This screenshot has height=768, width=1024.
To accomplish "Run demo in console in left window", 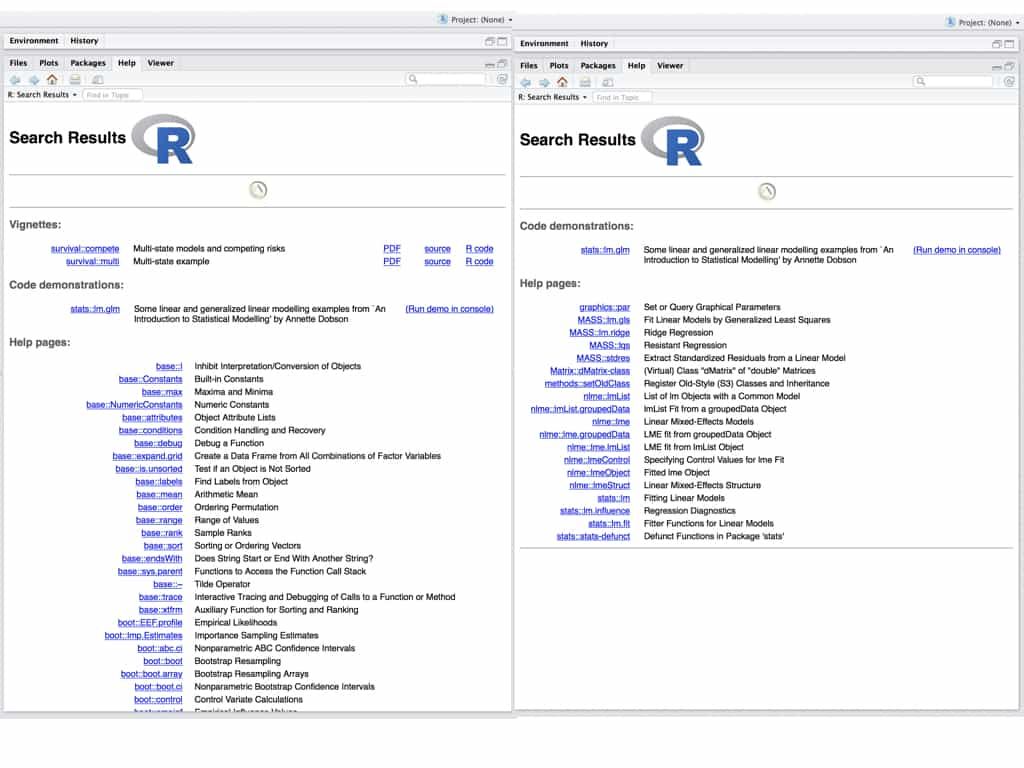I will (449, 309).
